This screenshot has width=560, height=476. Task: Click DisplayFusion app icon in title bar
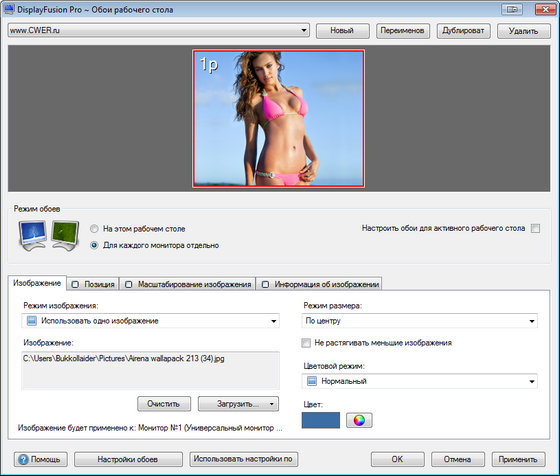coord(9,9)
